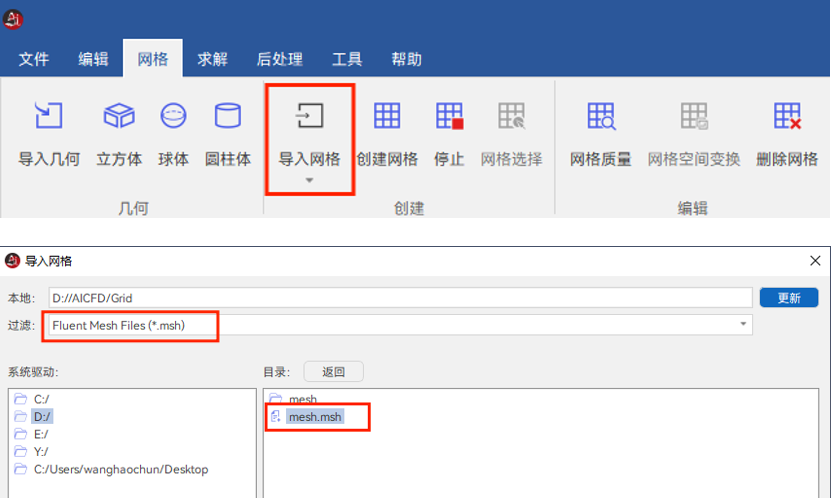Click the folder icon beside E:/
This screenshot has height=498, width=831.
(x=21, y=434)
